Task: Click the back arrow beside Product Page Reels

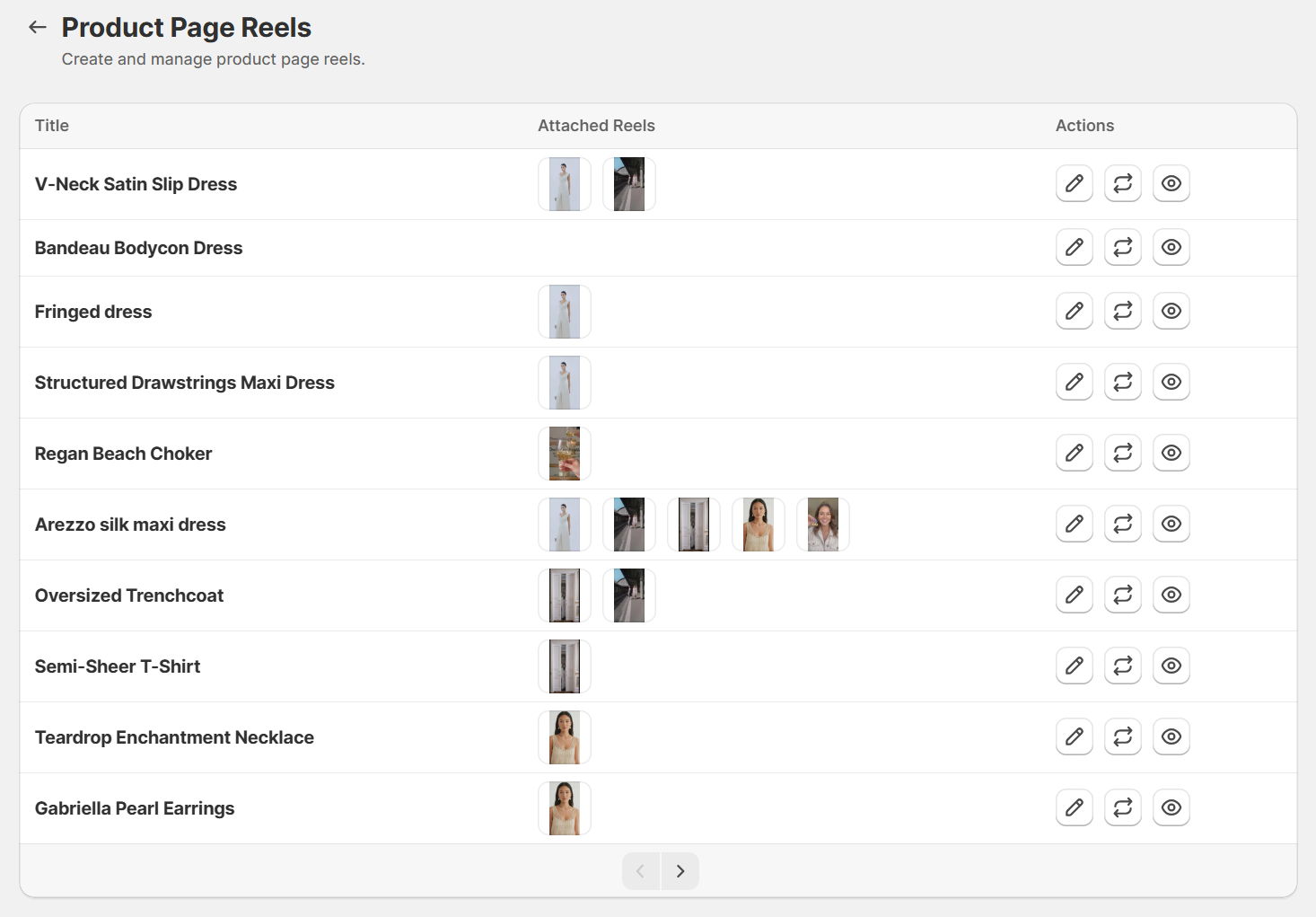Action: coord(37,27)
